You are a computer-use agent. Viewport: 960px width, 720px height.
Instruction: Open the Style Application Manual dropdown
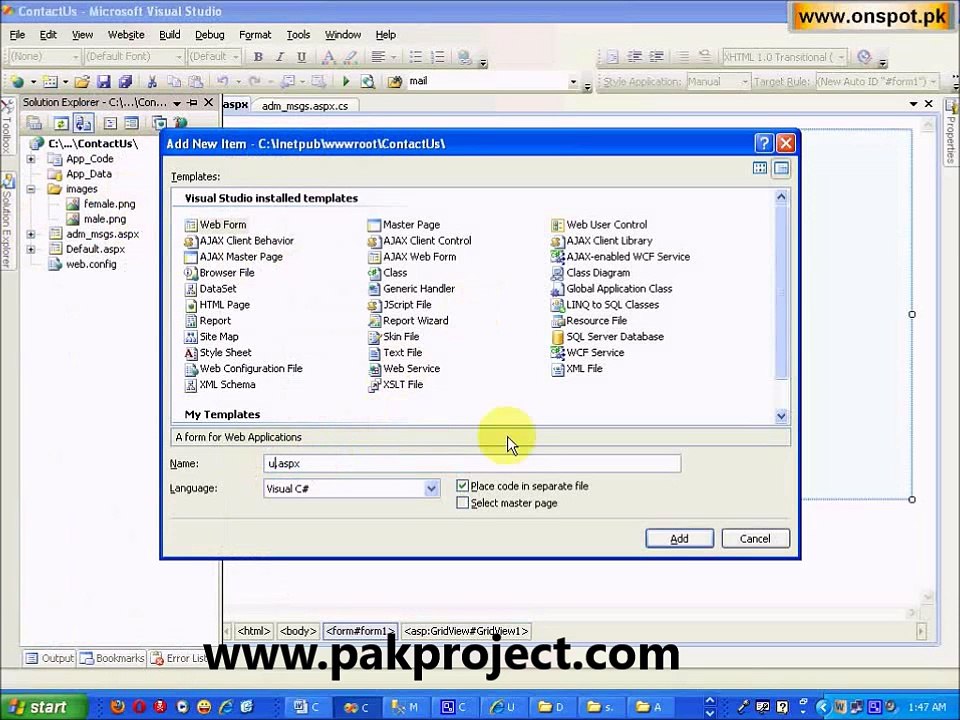[744, 81]
